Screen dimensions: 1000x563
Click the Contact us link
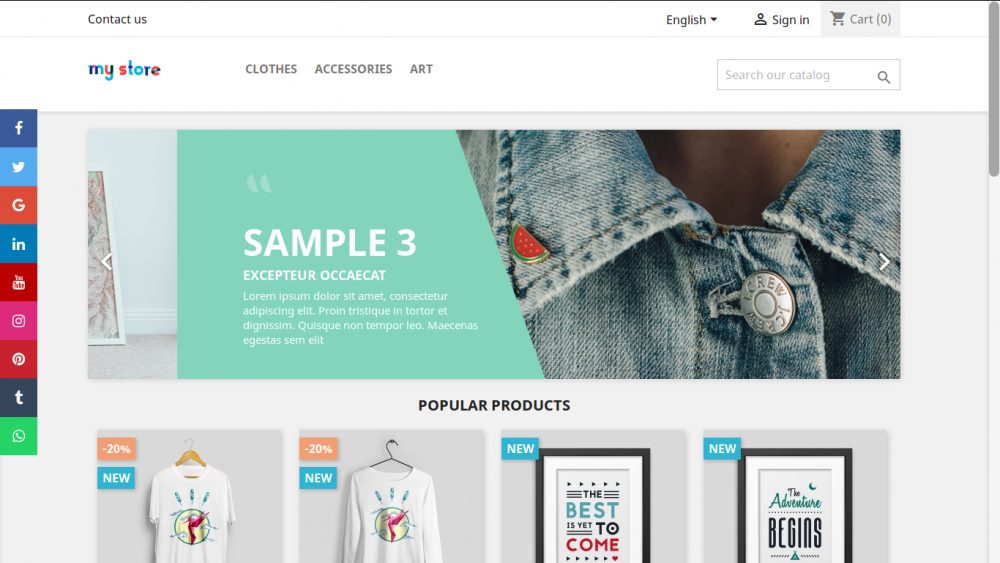click(x=117, y=19)
